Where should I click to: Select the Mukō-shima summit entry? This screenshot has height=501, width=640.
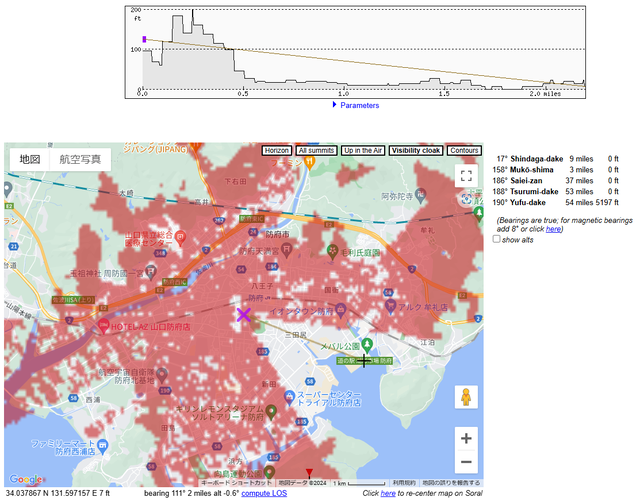click(x=557, y=169)
